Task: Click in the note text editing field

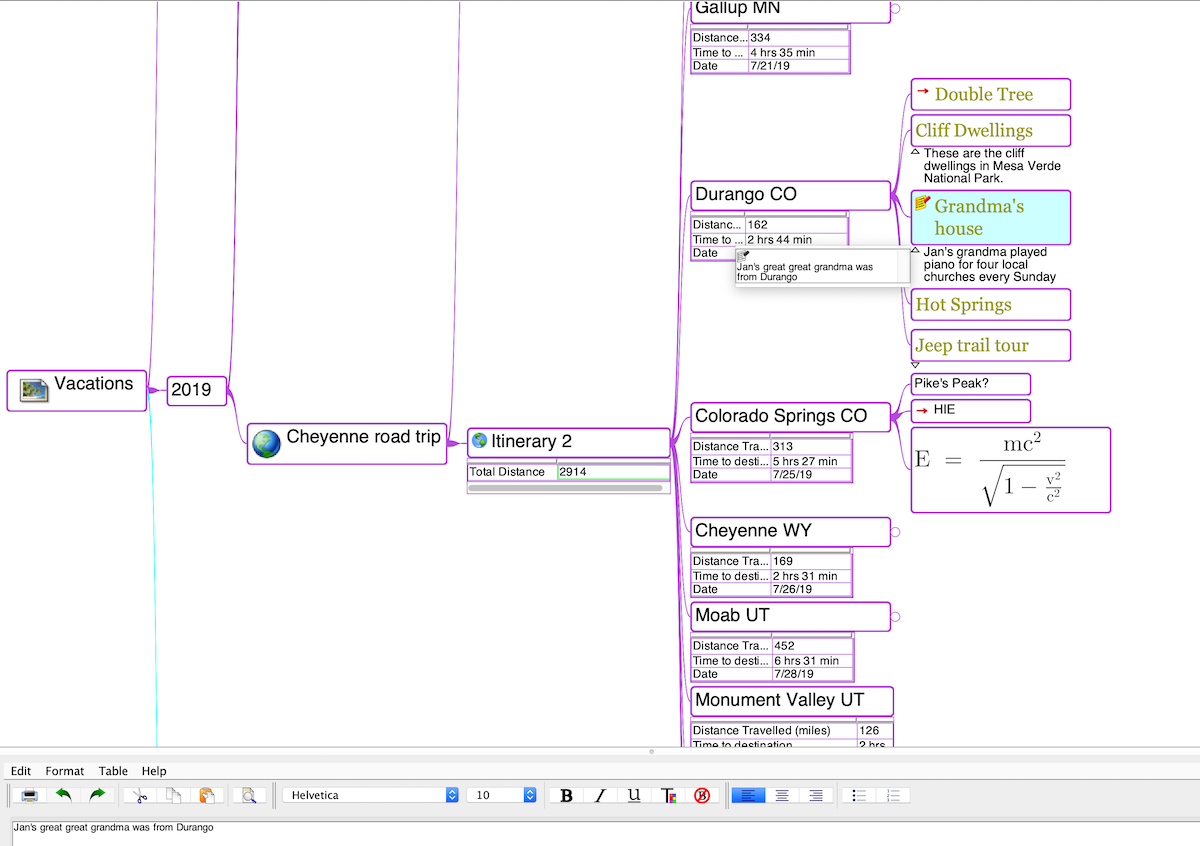Action: tap(600, 832)
